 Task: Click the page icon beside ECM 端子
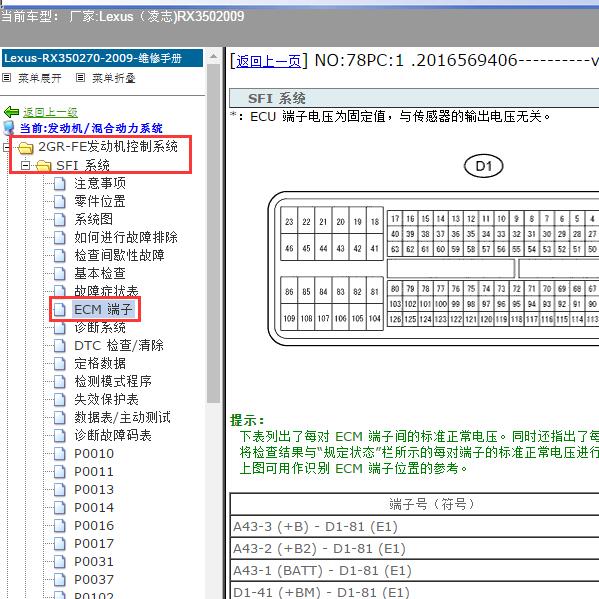60,309
